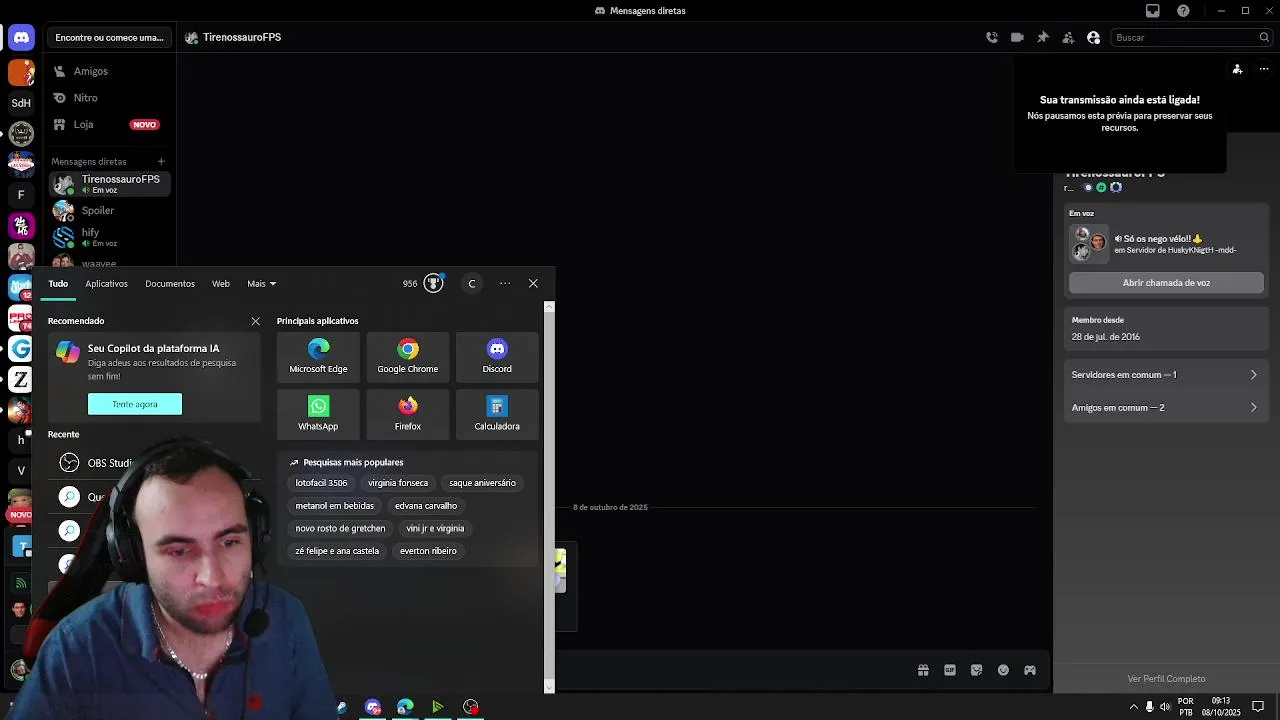The image size is (1280, 720).
Task: Select the F server icon
Action: (21, 195)
